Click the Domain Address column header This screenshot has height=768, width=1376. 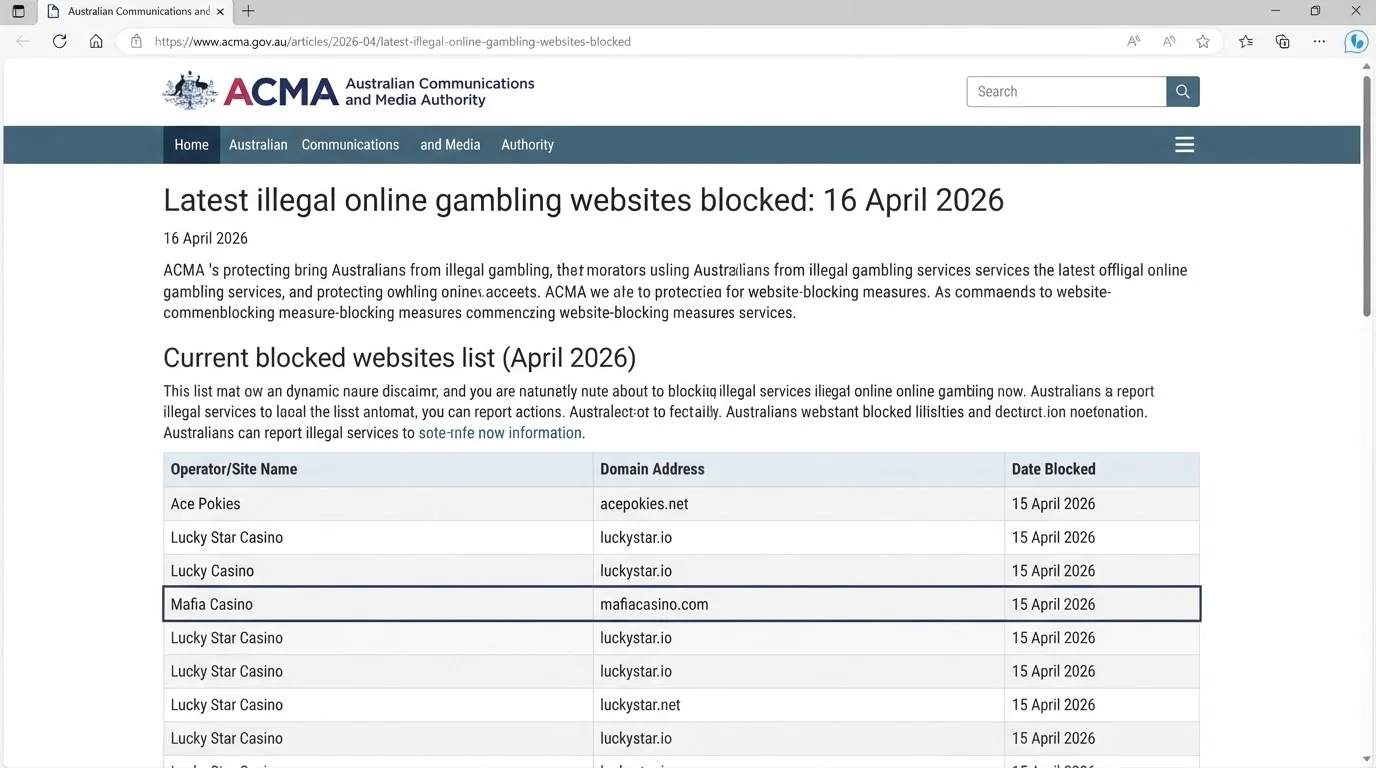click(799, 469)
